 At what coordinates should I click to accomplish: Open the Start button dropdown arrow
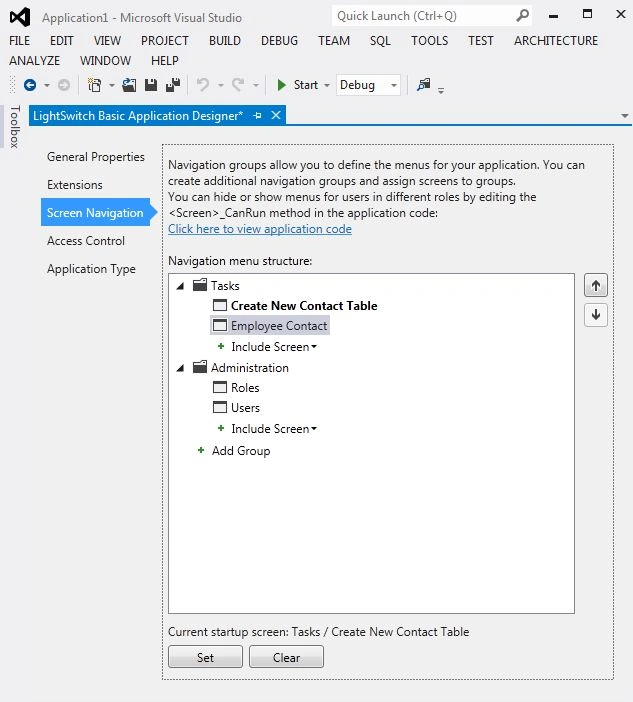coord(327,85)
